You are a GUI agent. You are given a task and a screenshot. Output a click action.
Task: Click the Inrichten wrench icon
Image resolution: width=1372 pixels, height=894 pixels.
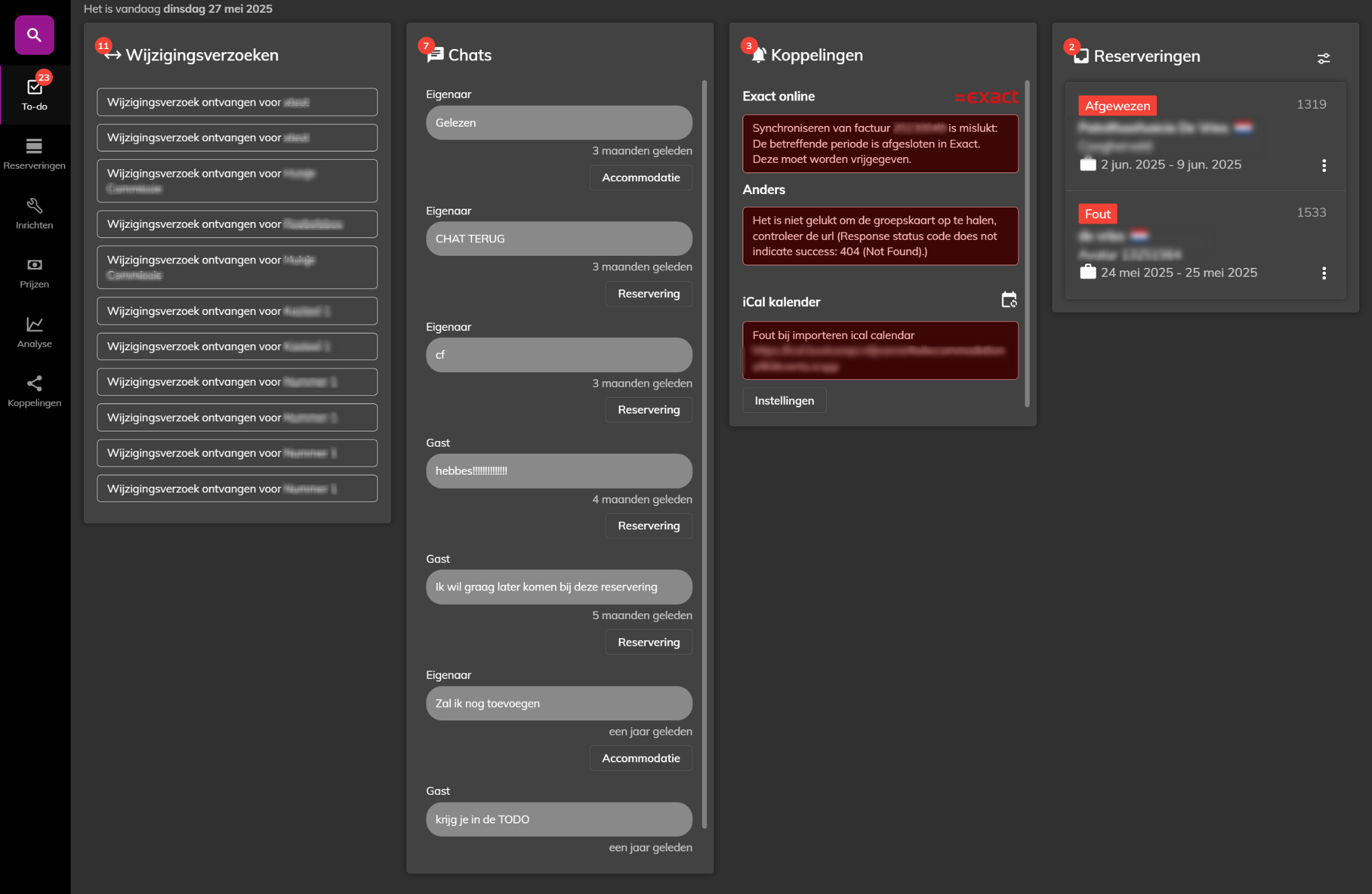click(x=34, y=206)
